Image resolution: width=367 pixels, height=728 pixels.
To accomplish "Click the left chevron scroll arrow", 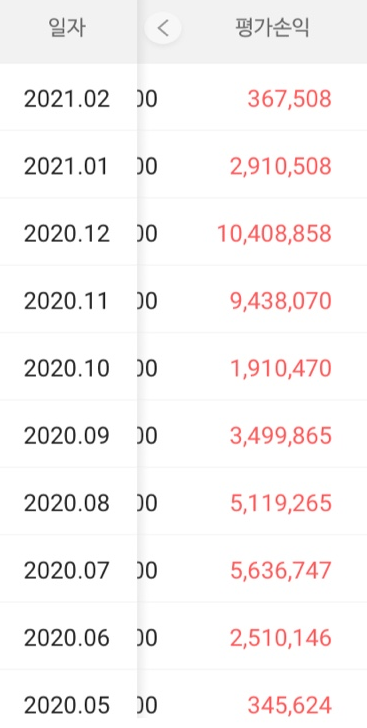I will coord(163,28).
